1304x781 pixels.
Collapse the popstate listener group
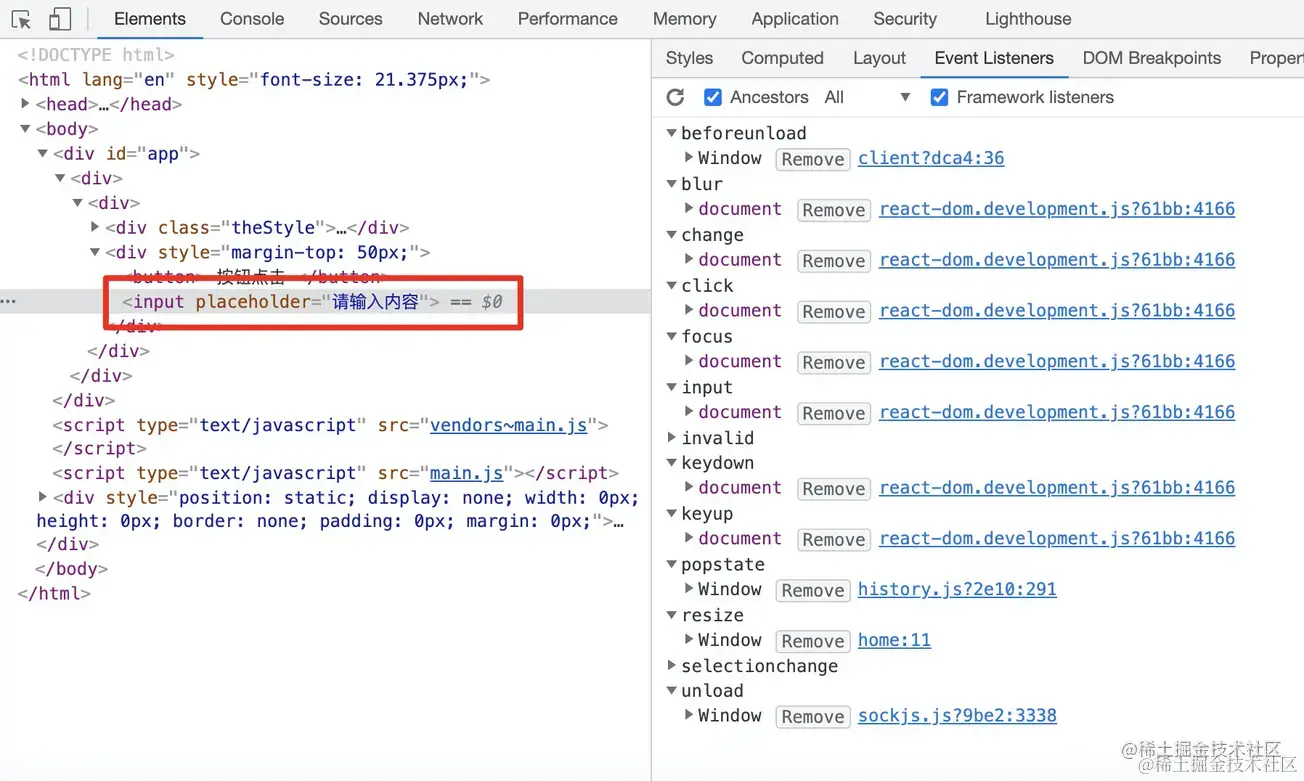672,565
